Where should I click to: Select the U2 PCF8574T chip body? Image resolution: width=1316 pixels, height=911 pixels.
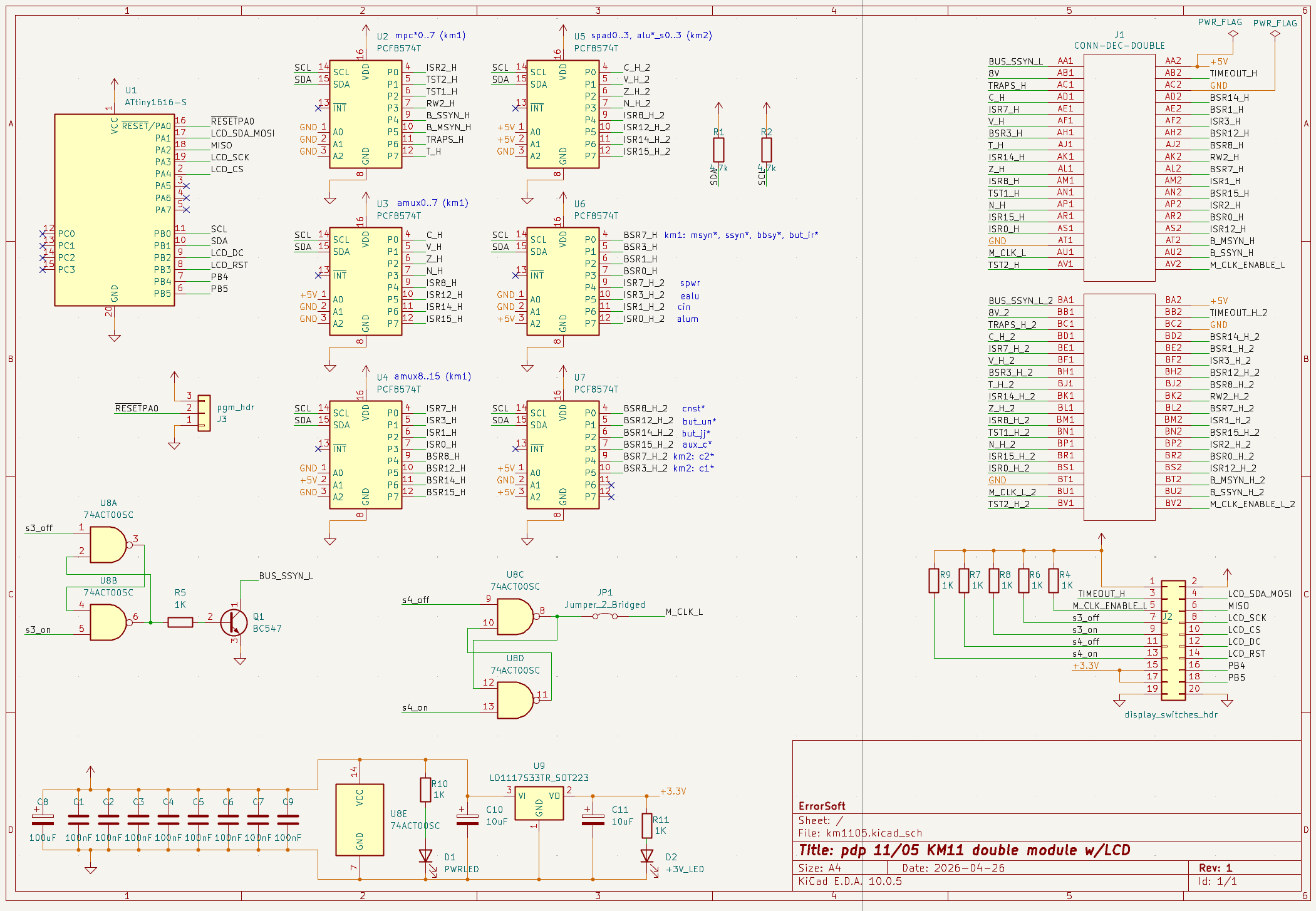366,114
